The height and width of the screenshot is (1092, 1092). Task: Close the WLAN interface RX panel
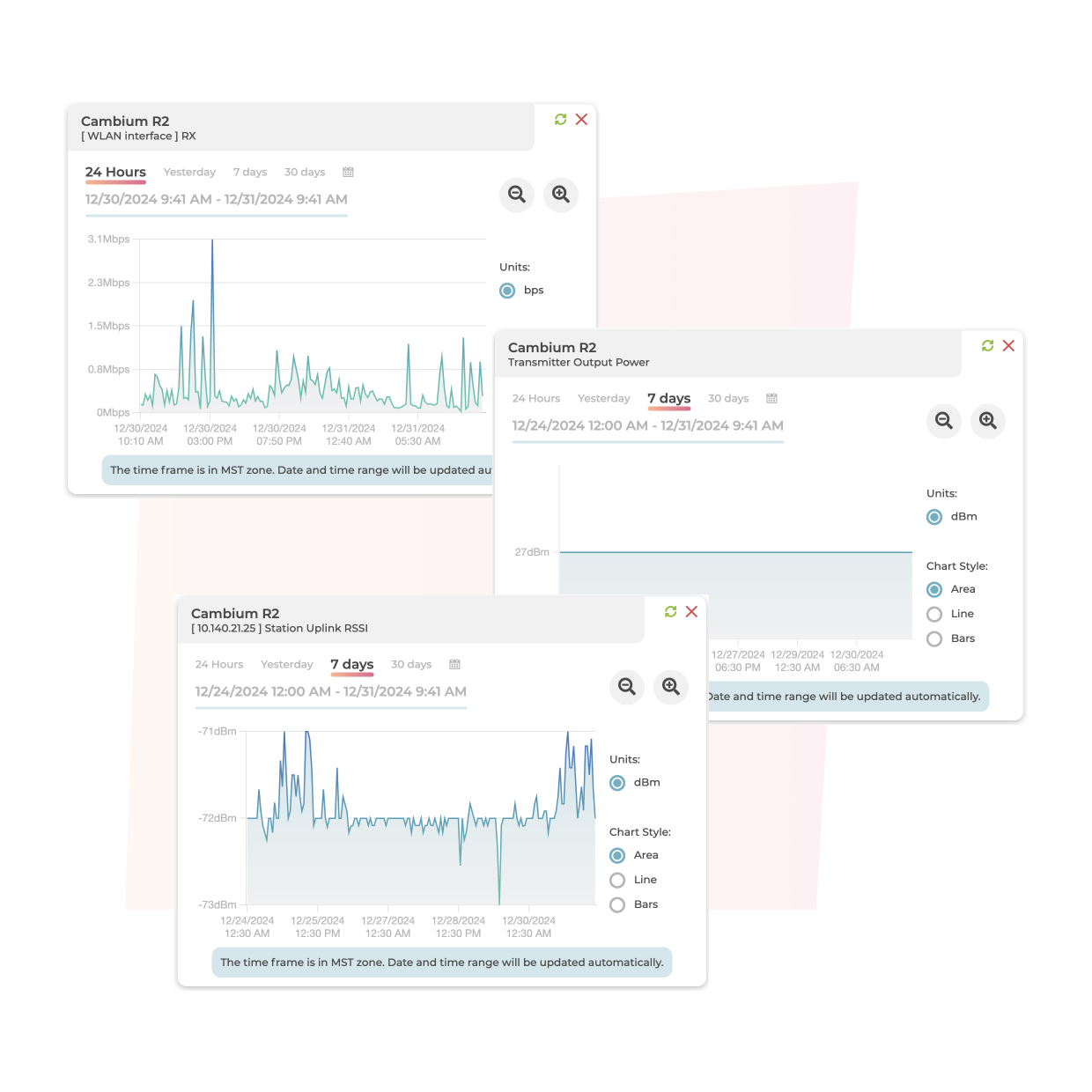581,120
